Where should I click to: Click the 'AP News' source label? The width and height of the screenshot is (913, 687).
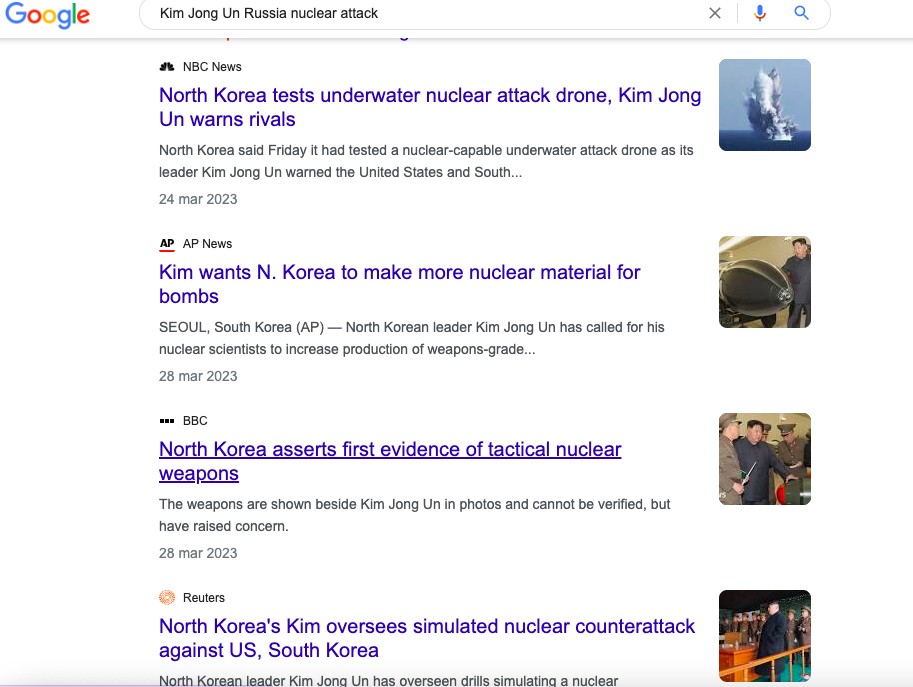tap(207, 244)
